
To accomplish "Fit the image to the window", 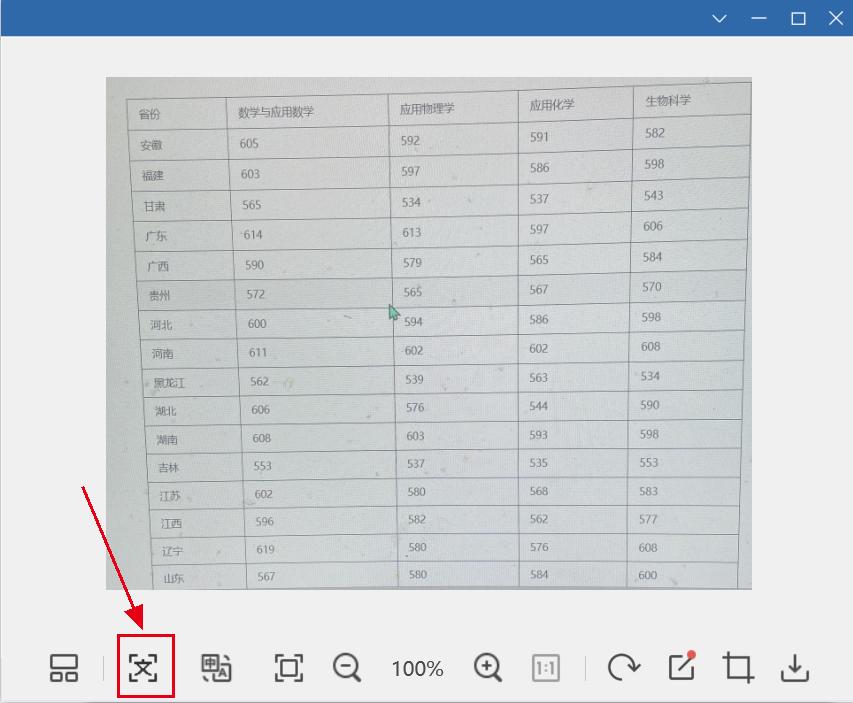I will click(x=287, y=668).
